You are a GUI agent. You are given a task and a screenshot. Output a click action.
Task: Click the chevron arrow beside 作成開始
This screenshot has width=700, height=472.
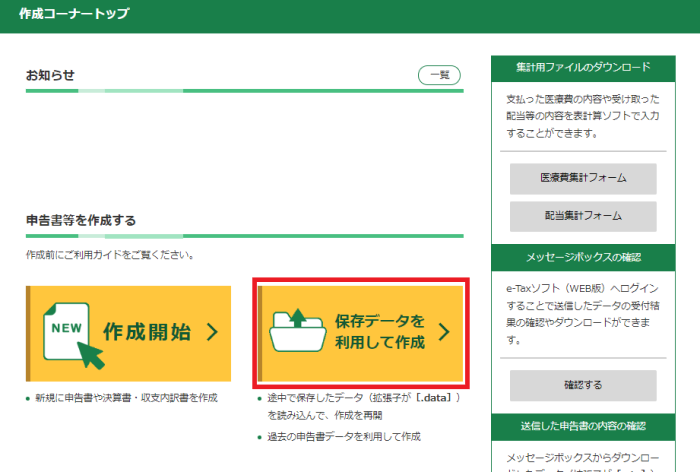click(x=212, y=333)
